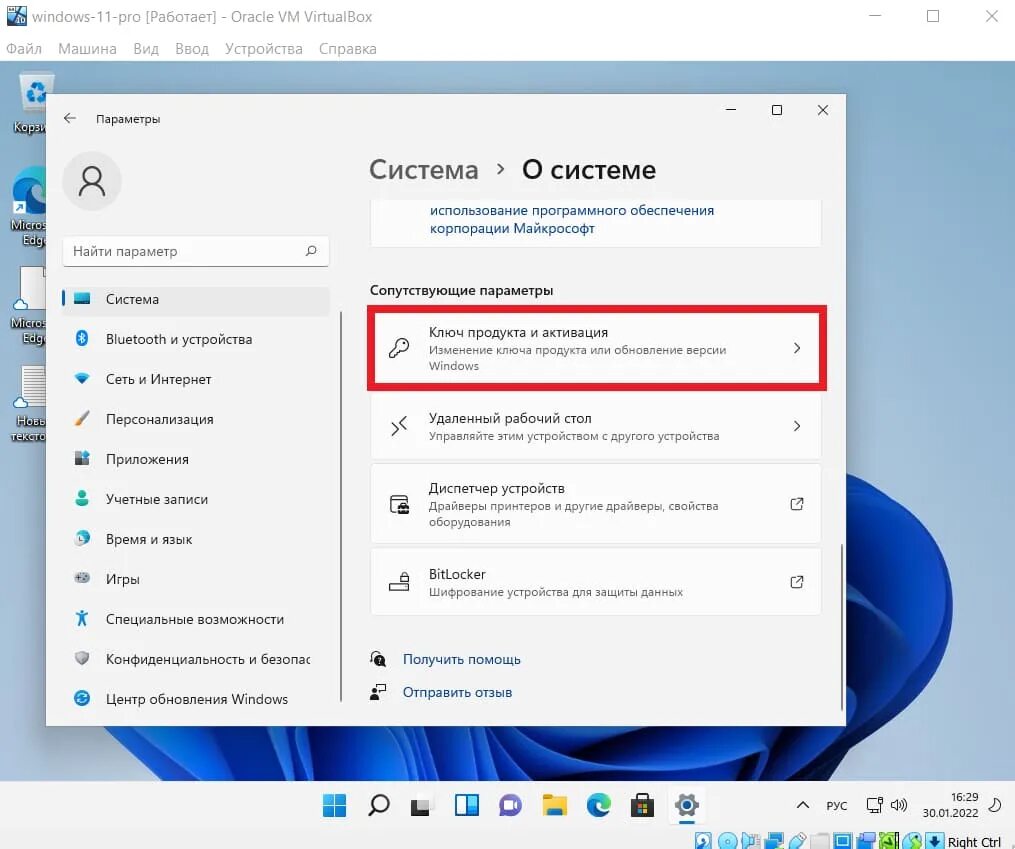This screenshot has width=1015, height=849.
Task: Click the РУС language indicator
Action: pos(836,806)
